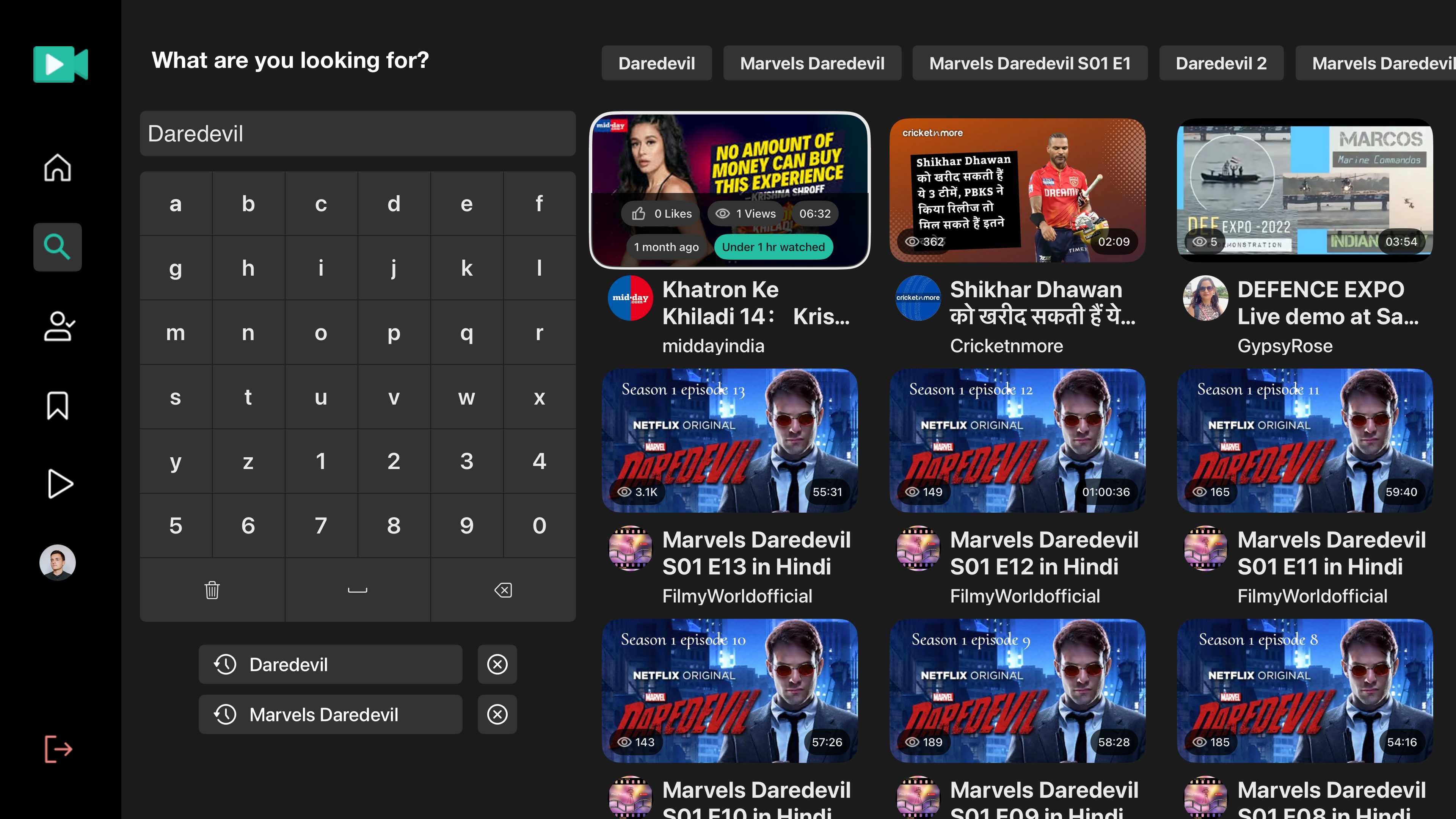The width and height of the screenshot is (1456, 819).
Task: Click the 0 Likes thumbs-up badge
Action: tap(661, 213)
